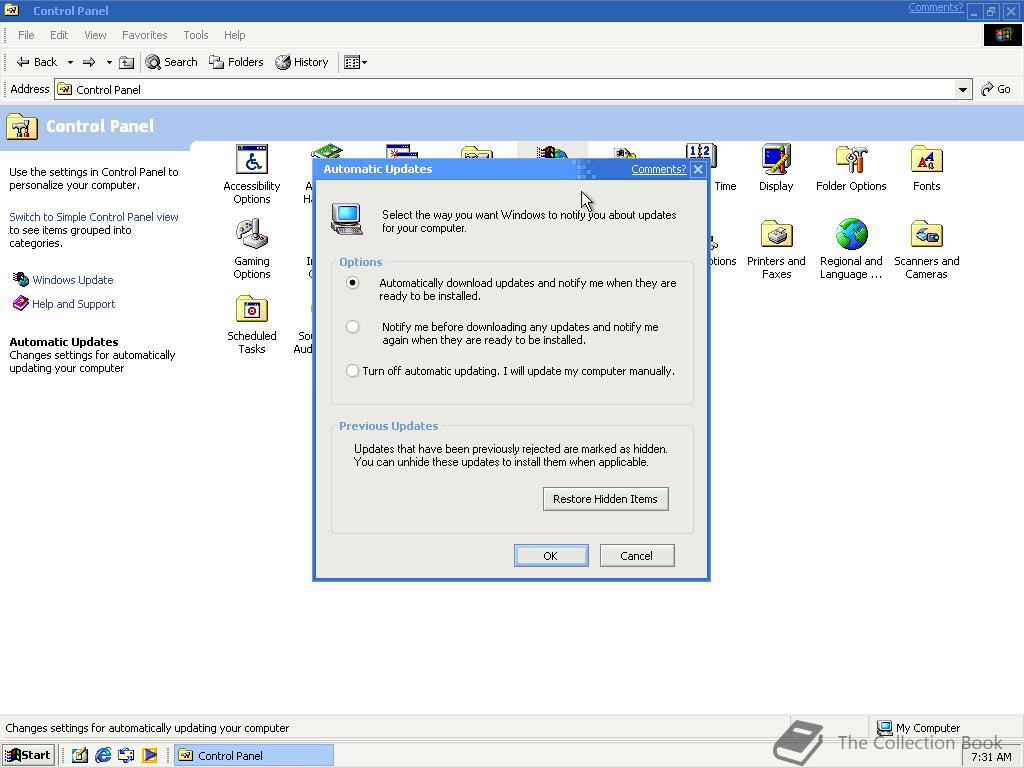Launch Internet Explorer from quick launch
This screenshot has height=768, width=1024.
pyautogui.click(x=103, y=756)
